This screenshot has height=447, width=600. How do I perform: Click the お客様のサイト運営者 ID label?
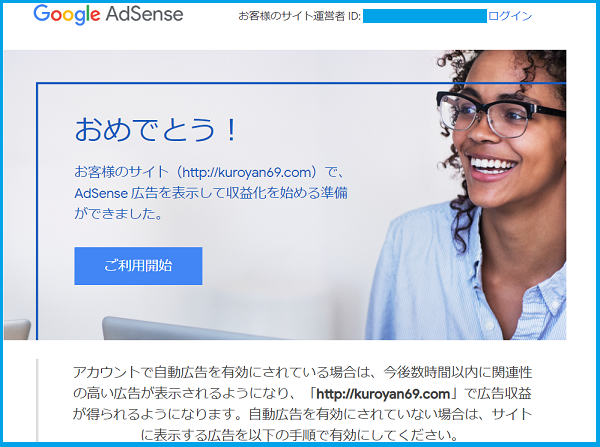pyautogui.click(x=299, y=16)
